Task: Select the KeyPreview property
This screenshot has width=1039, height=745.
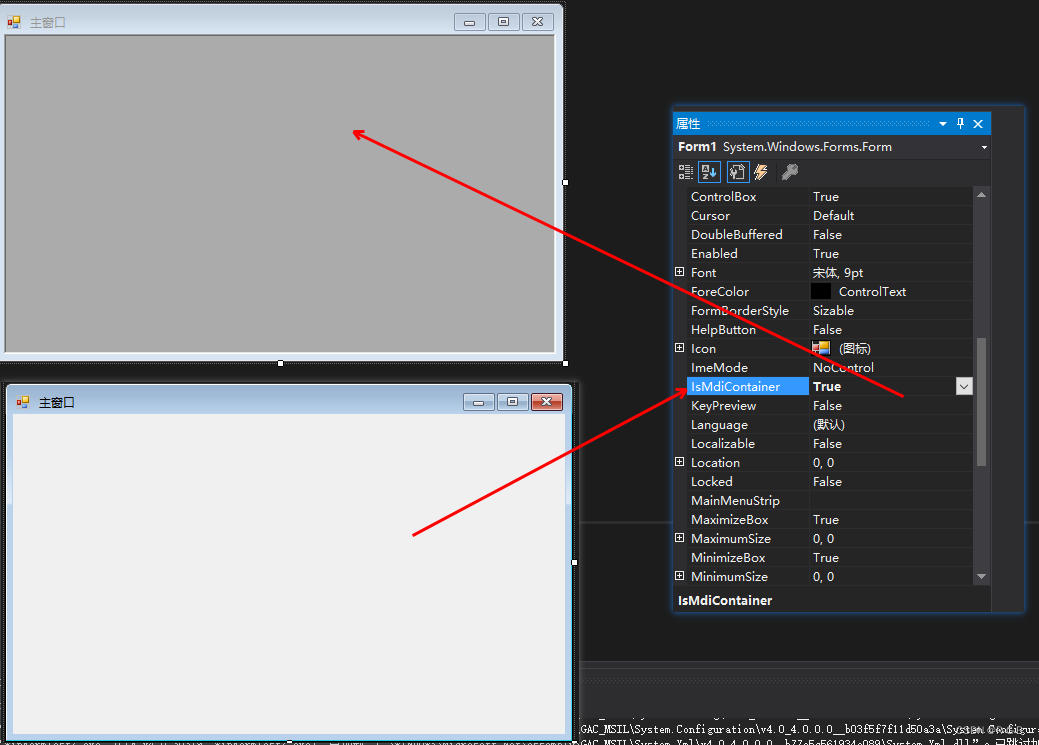Action: click(724, 406)
